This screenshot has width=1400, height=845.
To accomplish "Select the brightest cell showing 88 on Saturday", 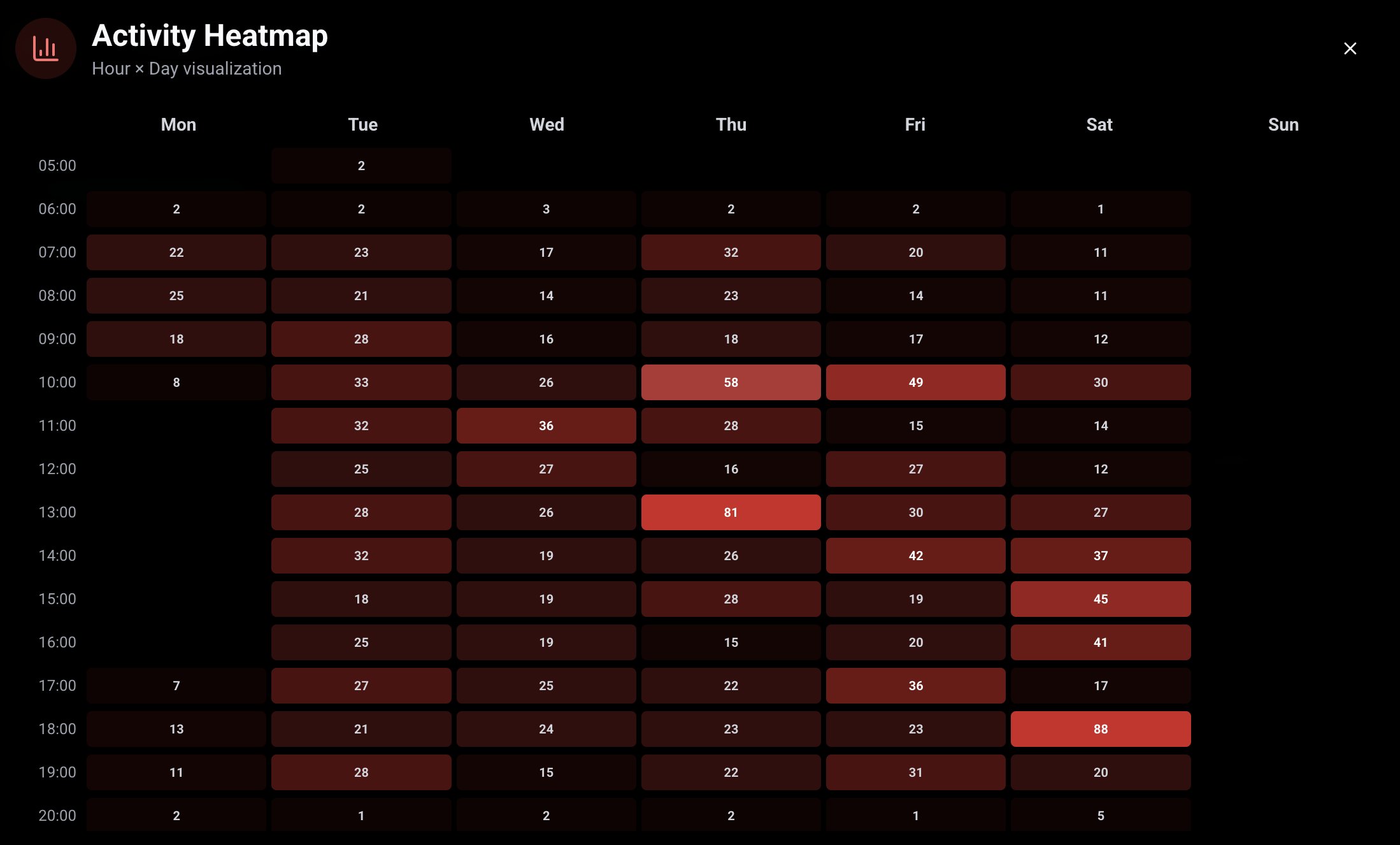I will pyautogui.click(x=1100, y=729).
